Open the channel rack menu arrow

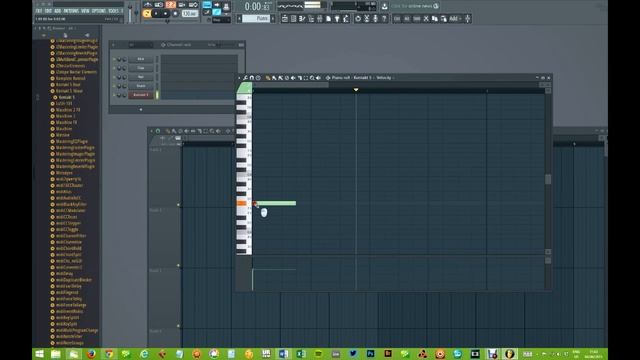point(113,44)
